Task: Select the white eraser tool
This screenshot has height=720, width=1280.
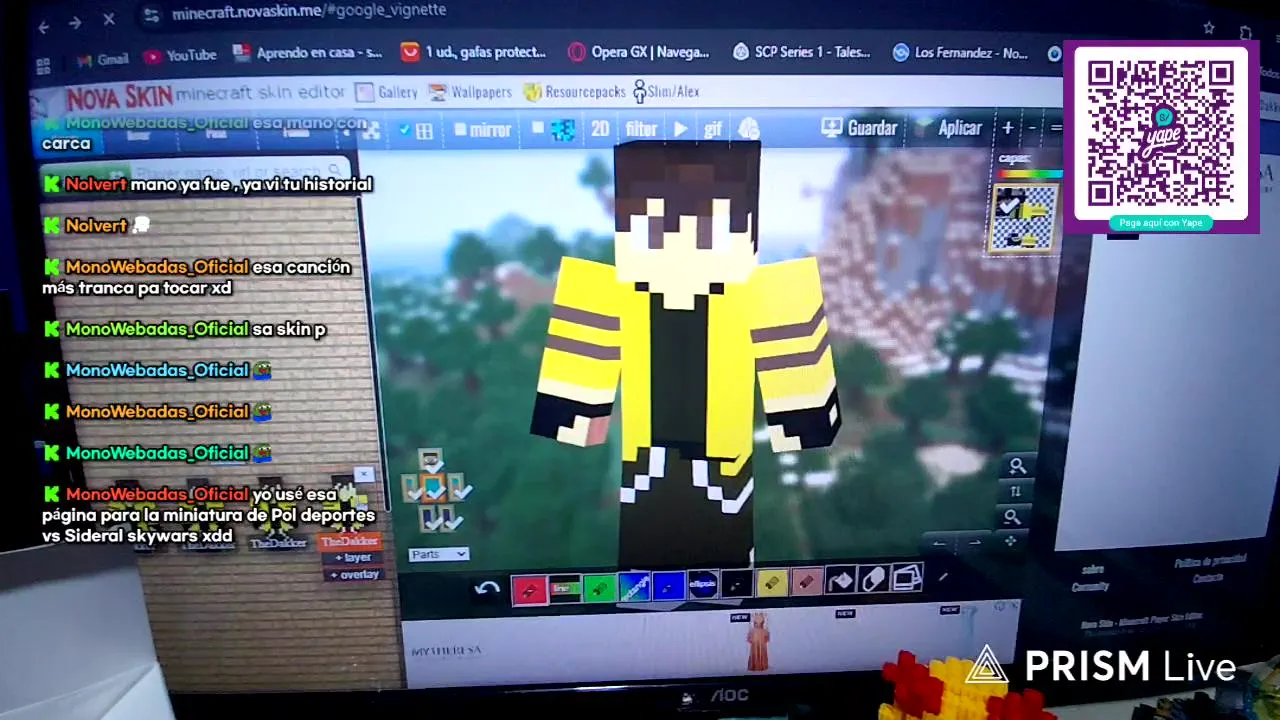Action: [873, 580]
